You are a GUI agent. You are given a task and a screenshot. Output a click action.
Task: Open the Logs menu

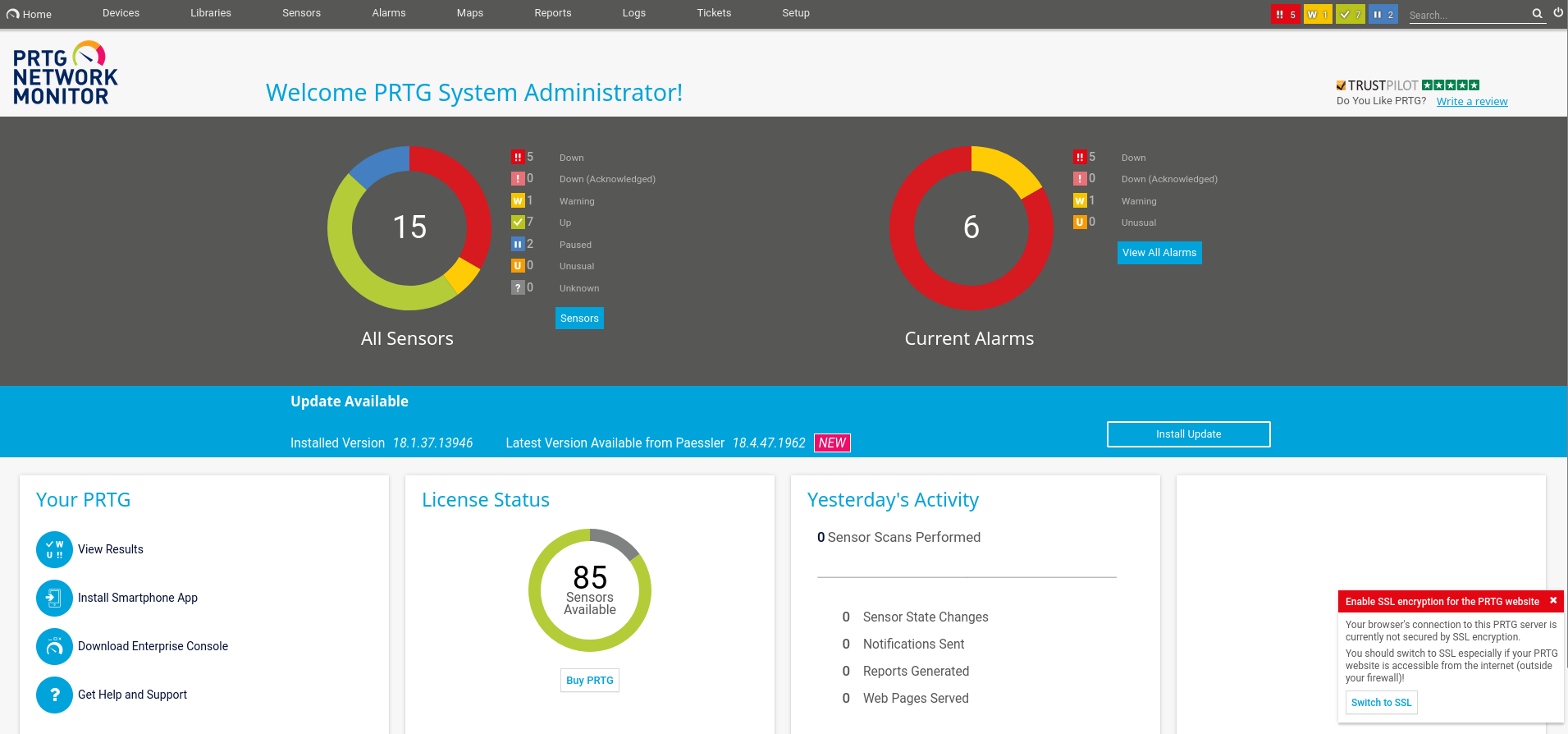point(634,13)
